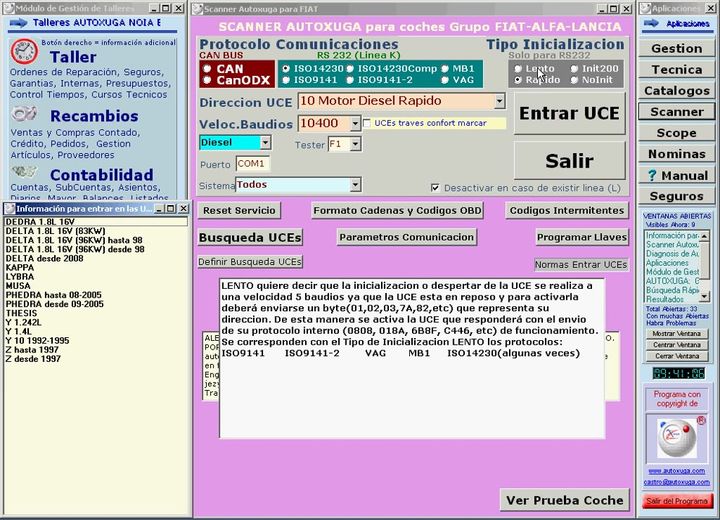Open the Diesel fuel type dropdown
The width and height of the screenshot is (720, 520).
tap(265, 143)
